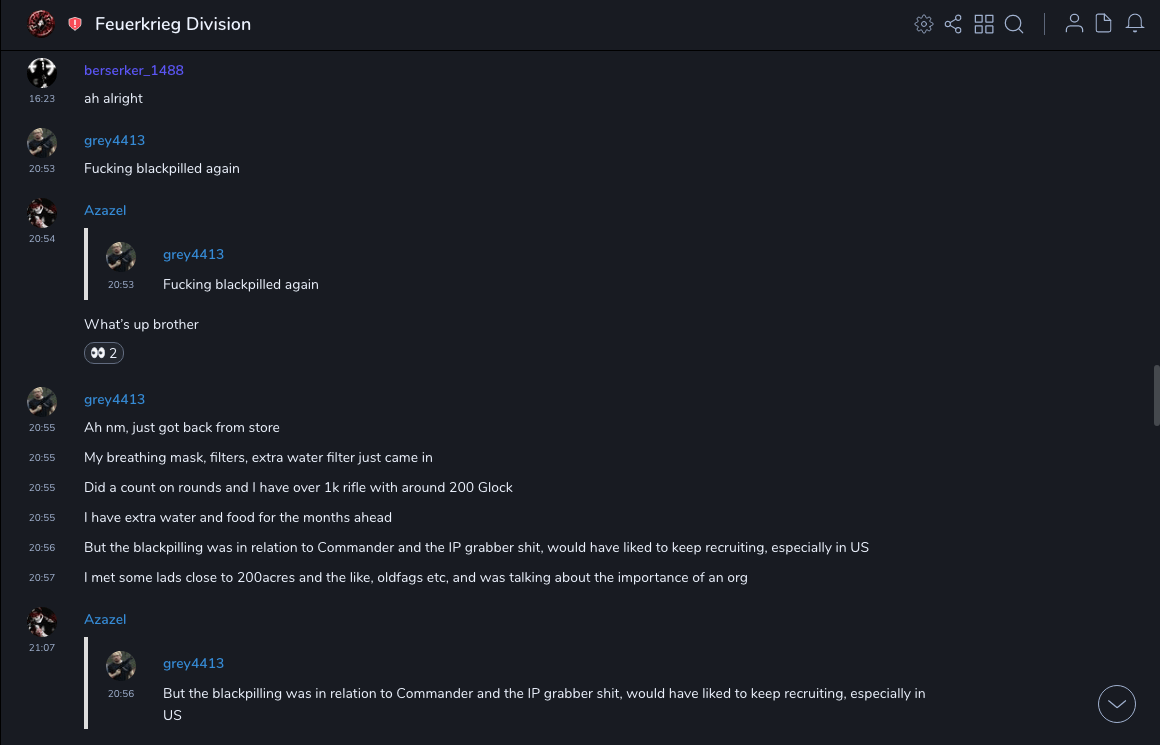1160x745 pixels.
Task: Toggle the eyes emoji reaction with count 2
Action: click(104, 353)
